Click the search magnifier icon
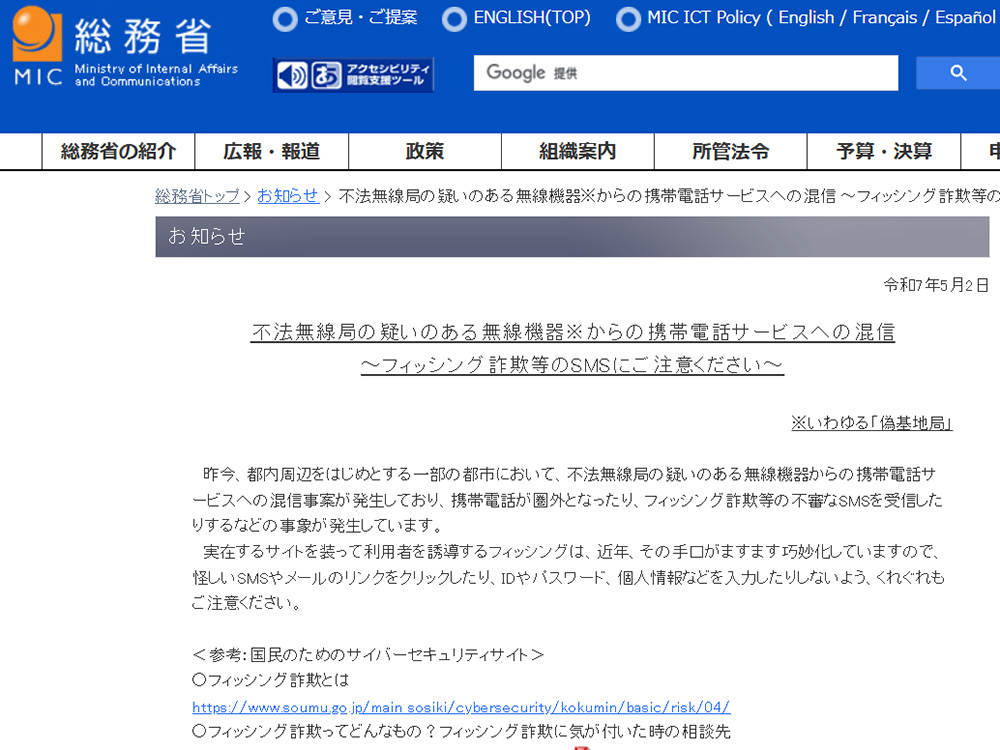The image size is (1000, 750). (x=957, y=73)
